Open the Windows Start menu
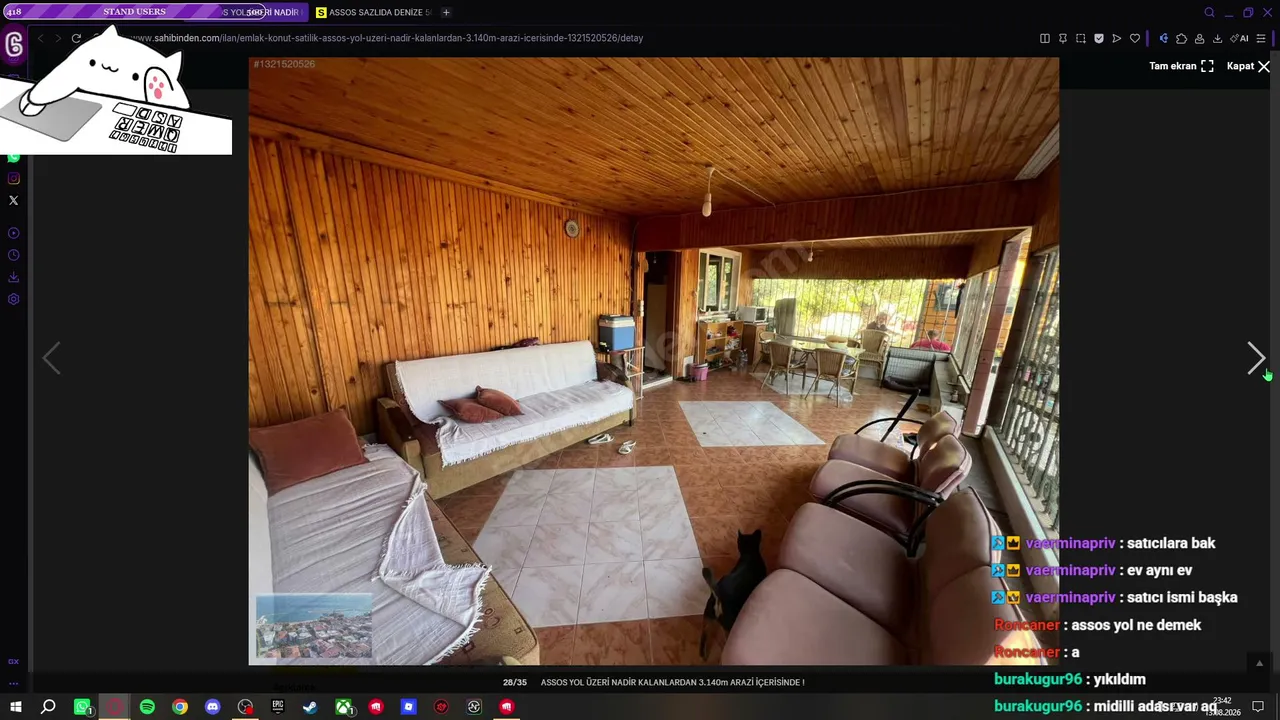 [x=16, y=707]
